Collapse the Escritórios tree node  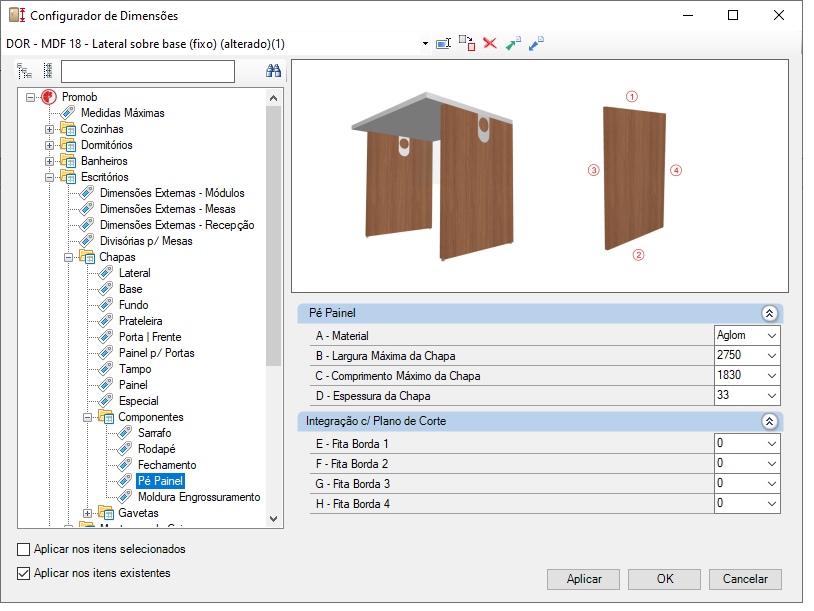coord(49,178)
